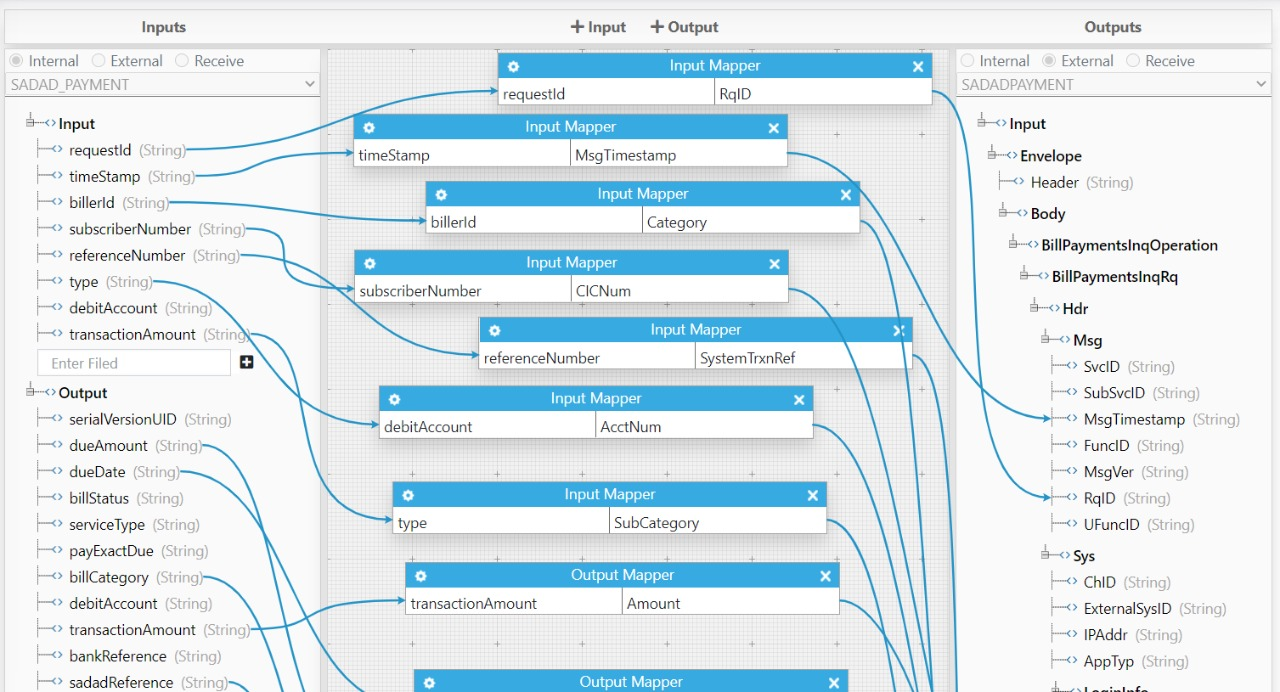Close the type SubCategory mapper

click(x=813, y=495)
